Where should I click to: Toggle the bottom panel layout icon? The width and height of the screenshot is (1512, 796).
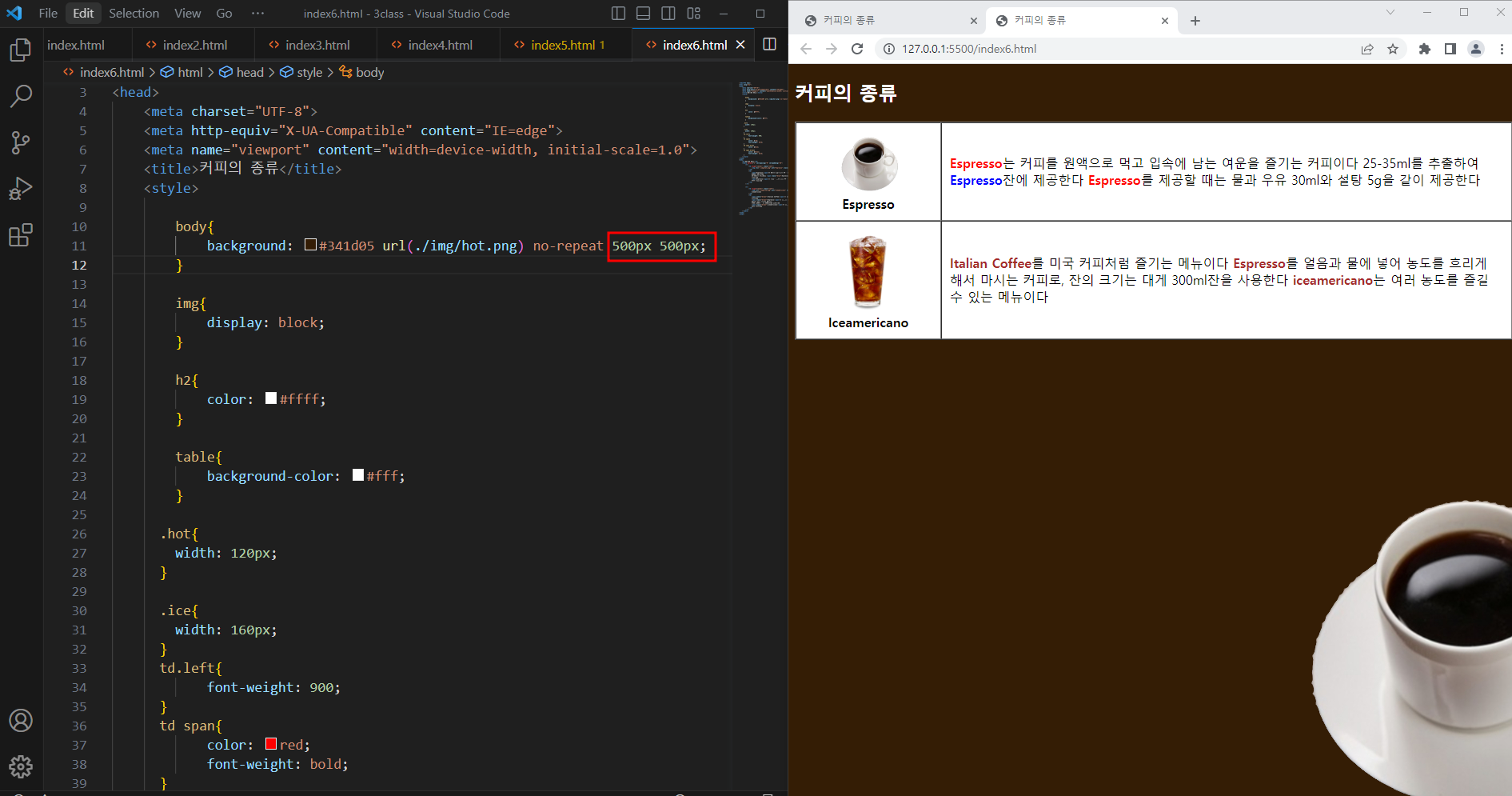pos(644,13)
